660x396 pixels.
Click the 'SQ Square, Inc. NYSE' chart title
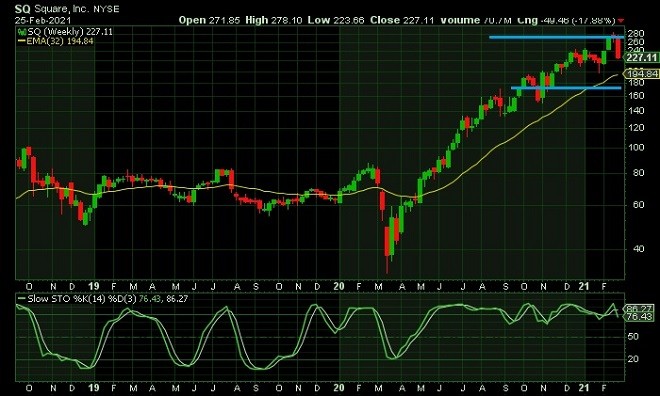click(x=67, y=9)
